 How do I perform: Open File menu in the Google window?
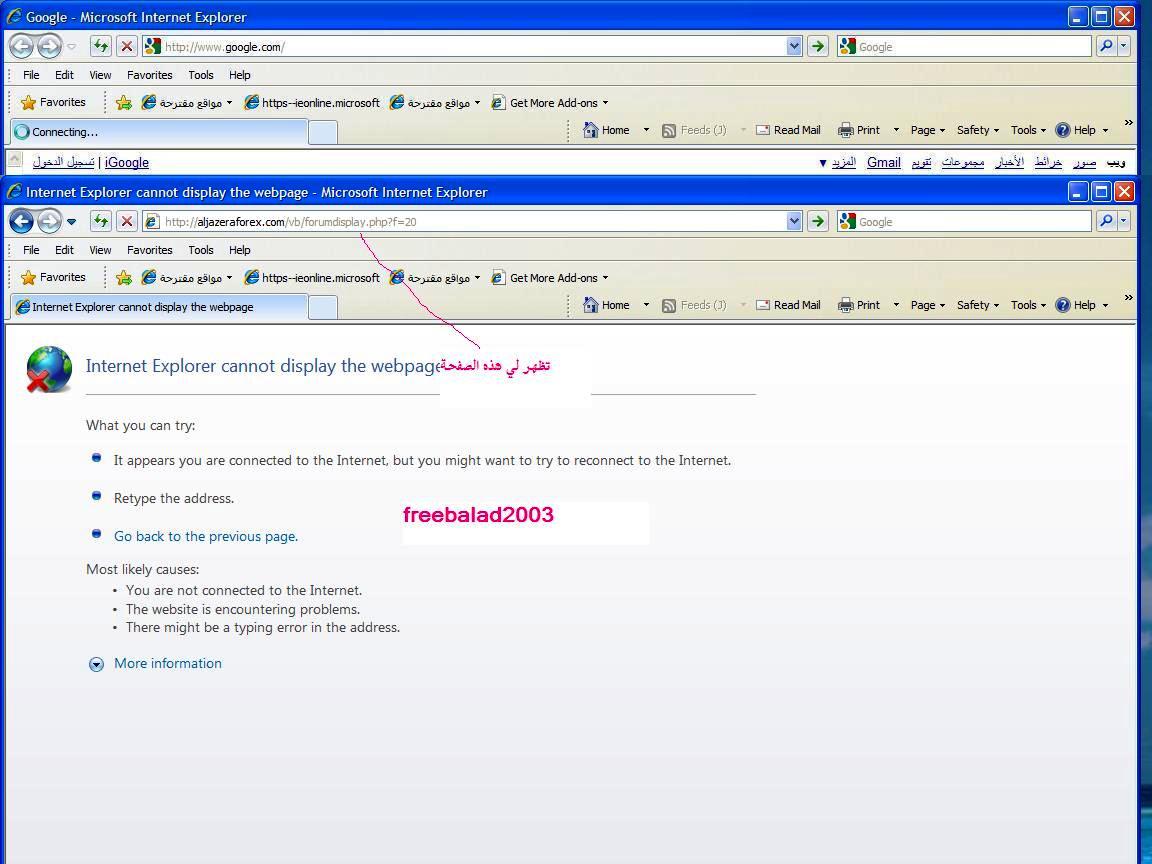pyautogui.click(x=31, y=75)
